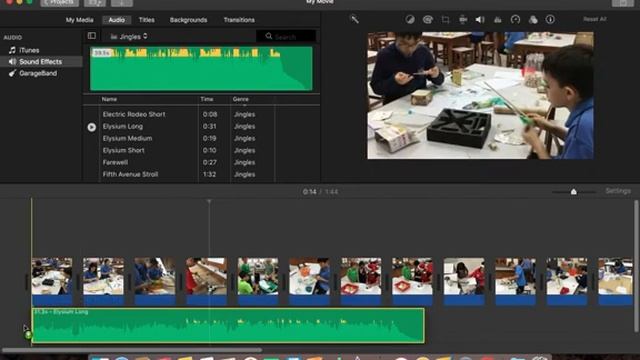Select the cropping tool
The image size is (640, 360).
[x=445, y=20]
